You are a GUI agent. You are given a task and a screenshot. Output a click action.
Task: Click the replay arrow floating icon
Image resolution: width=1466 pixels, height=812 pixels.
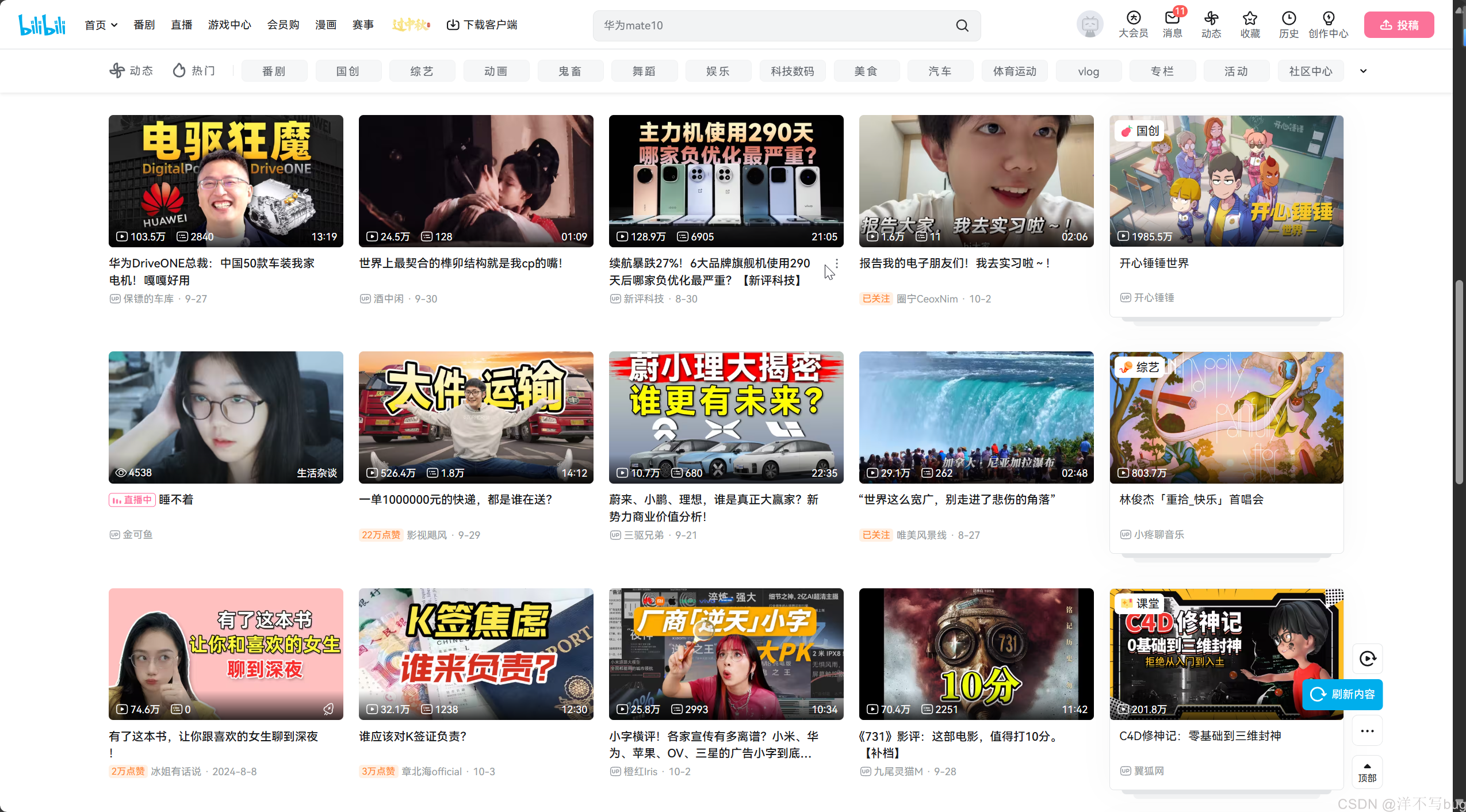click(x=1367, y=658)
